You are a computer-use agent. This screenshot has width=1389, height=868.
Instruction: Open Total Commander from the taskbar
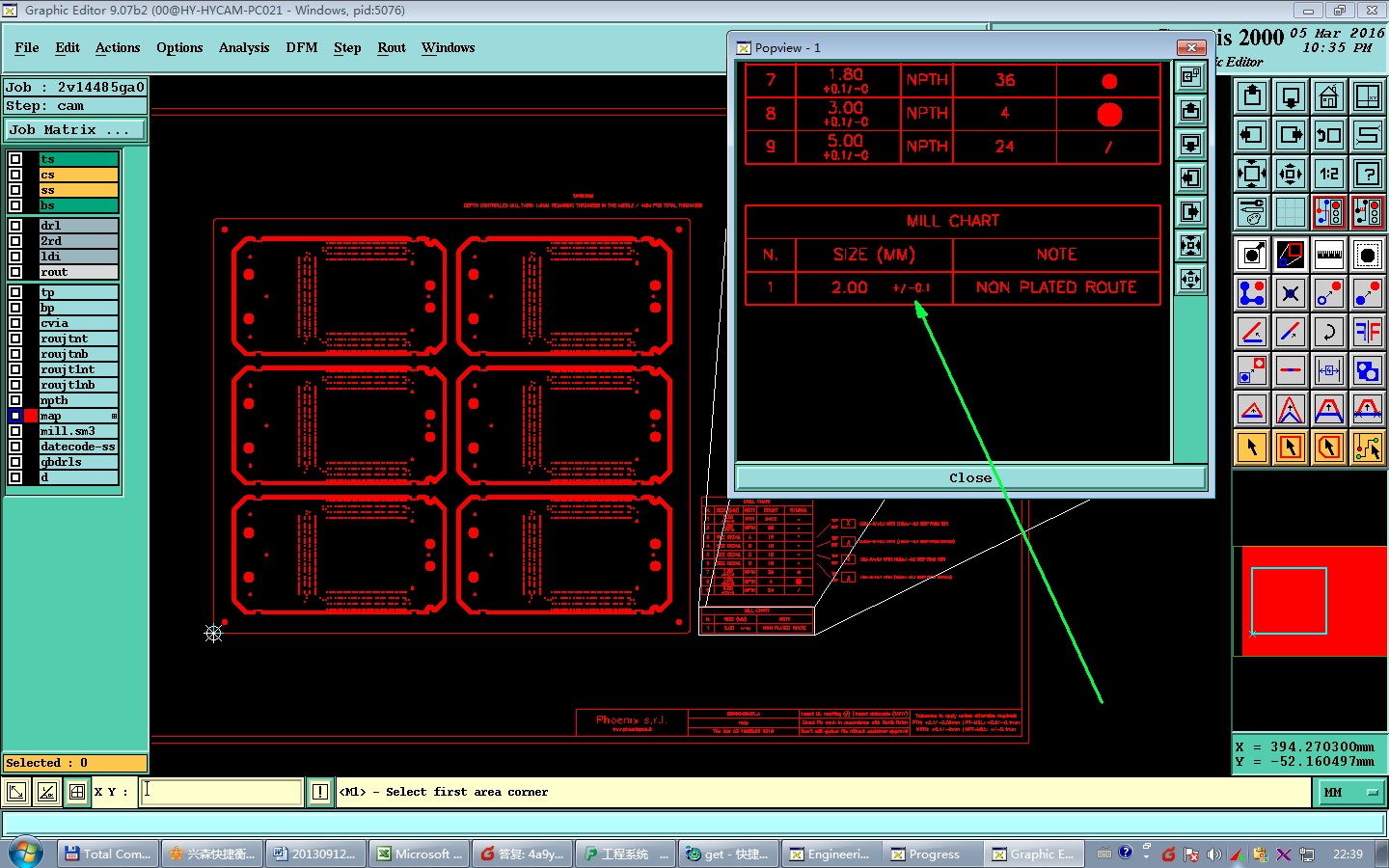click(108, 854)
